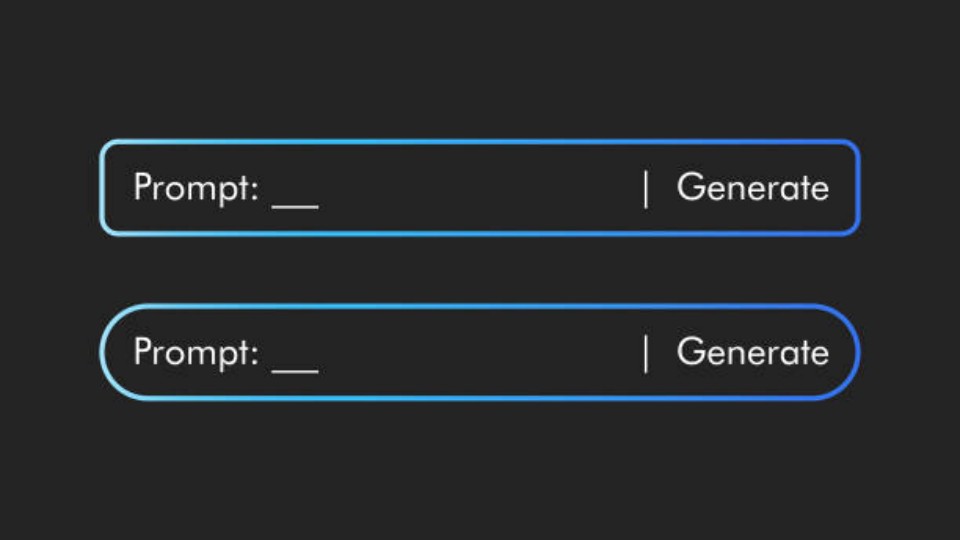The width and height of the screenshot is (960, 540).
Task: Click the vertical divider in the lower bar
Action: 646,353
